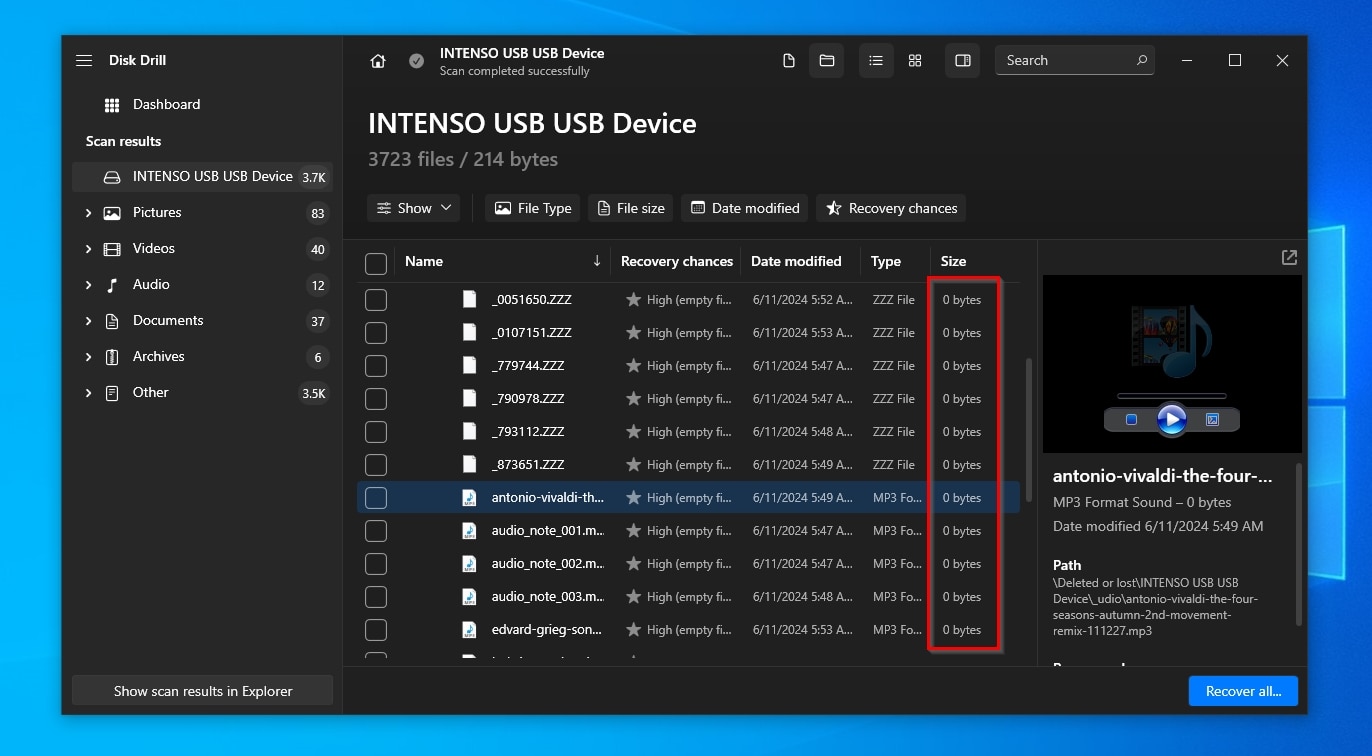The width and height of the screenshot is (1372, 756).
Task: Click the Audio music note icon
Action: pos(112,285)
